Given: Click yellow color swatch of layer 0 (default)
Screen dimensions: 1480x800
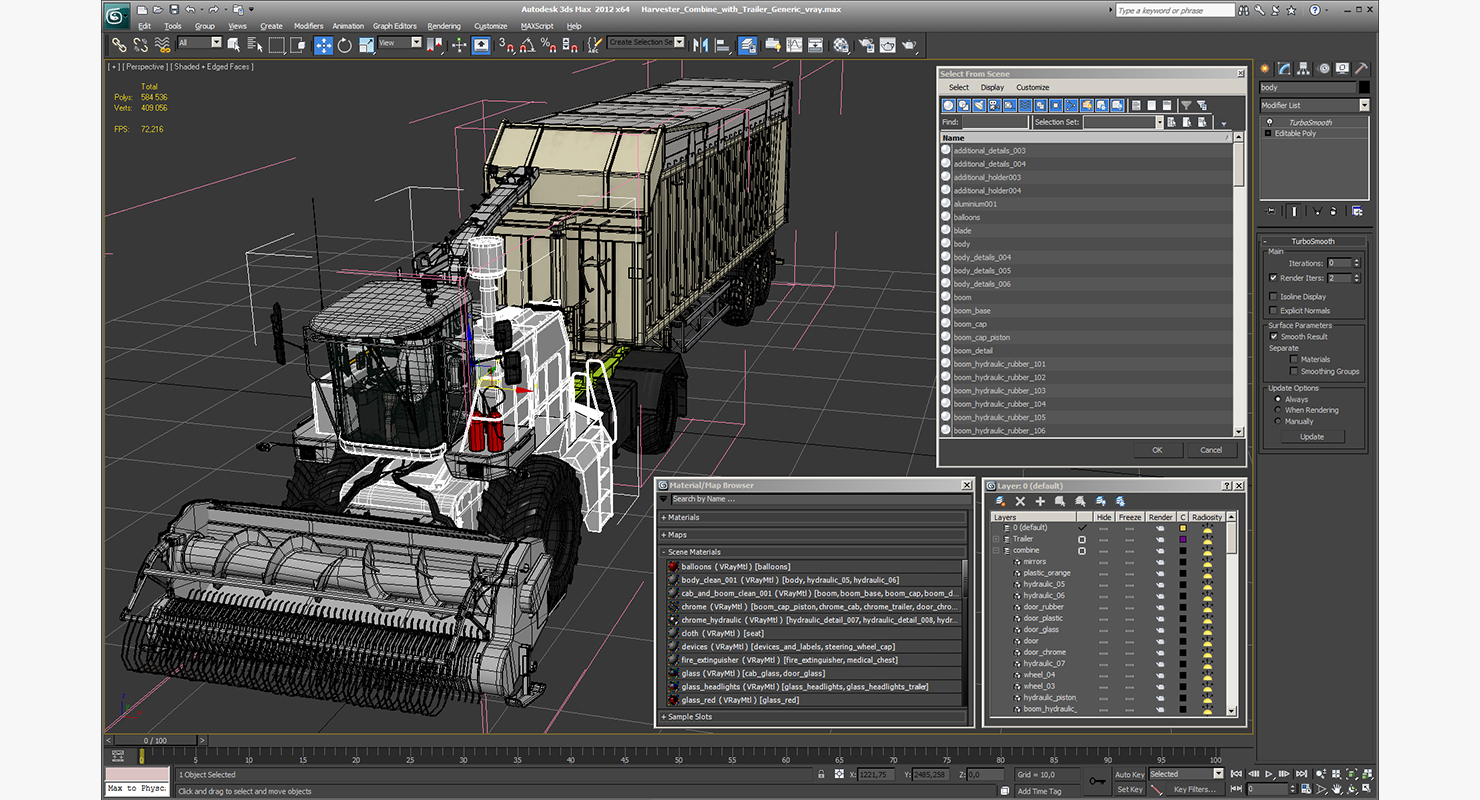Looking at the screenshot, I should [1183, 528].
